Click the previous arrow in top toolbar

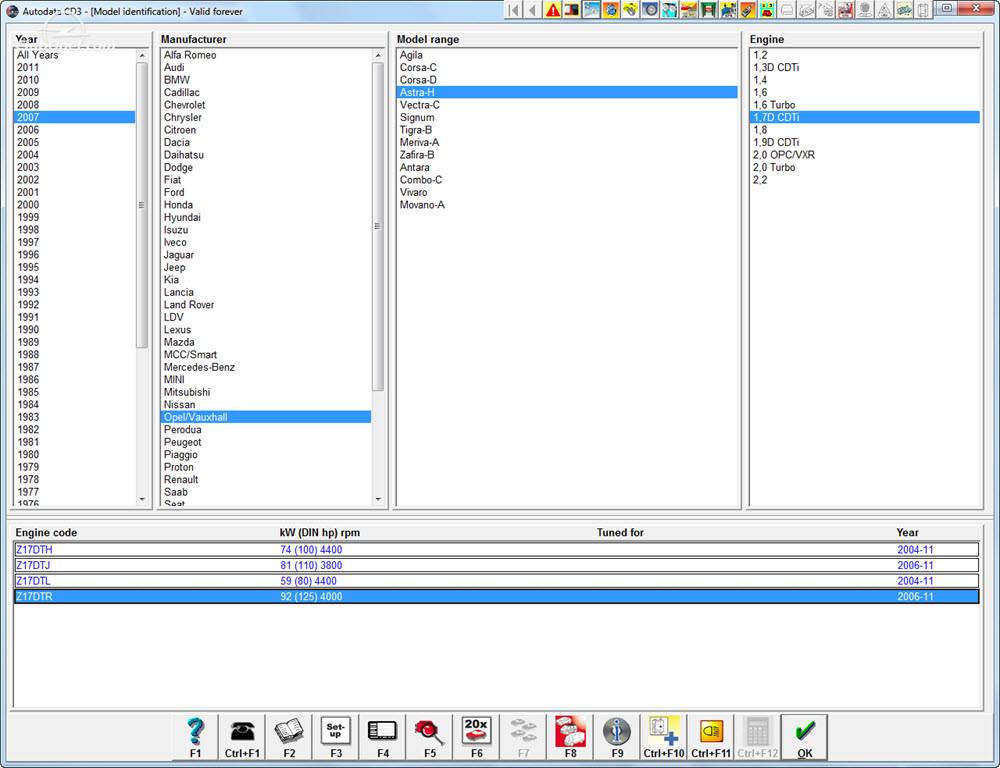[533, 10]
